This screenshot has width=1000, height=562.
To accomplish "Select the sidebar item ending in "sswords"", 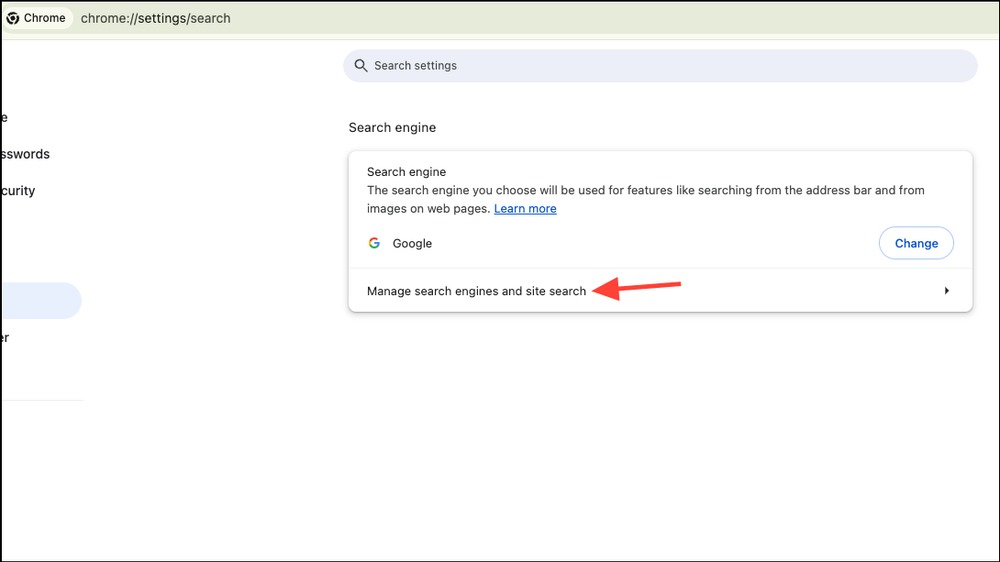I will (x=25, y=154).
